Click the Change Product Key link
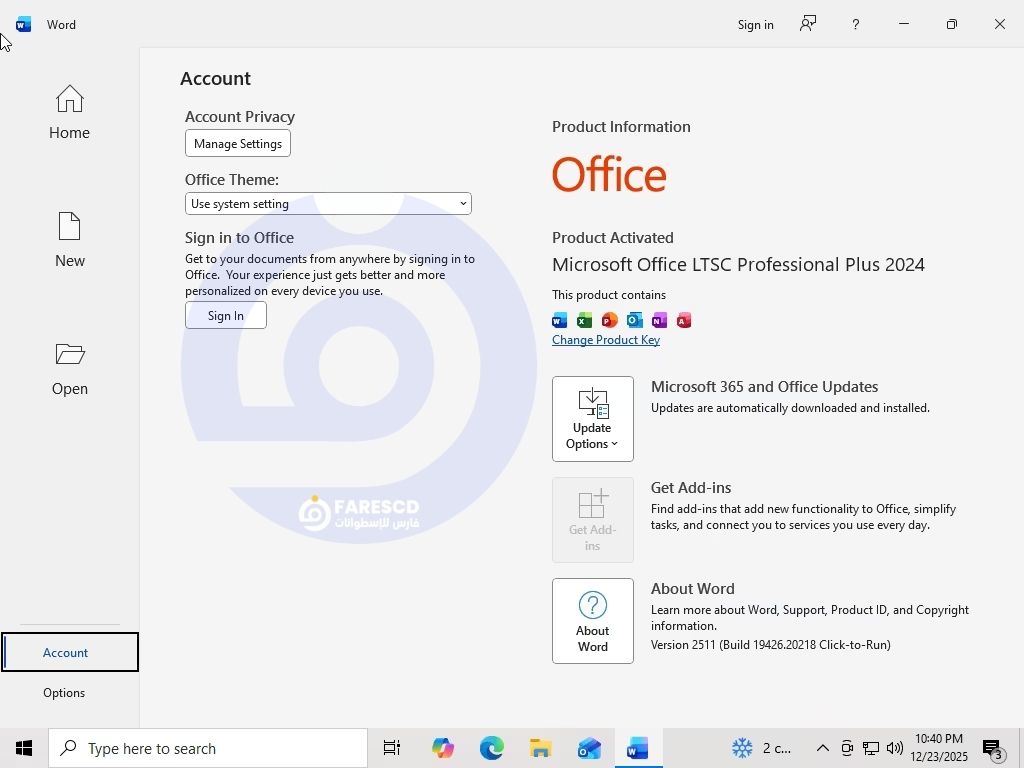The image size is (1024, 768). pos(606,340)
